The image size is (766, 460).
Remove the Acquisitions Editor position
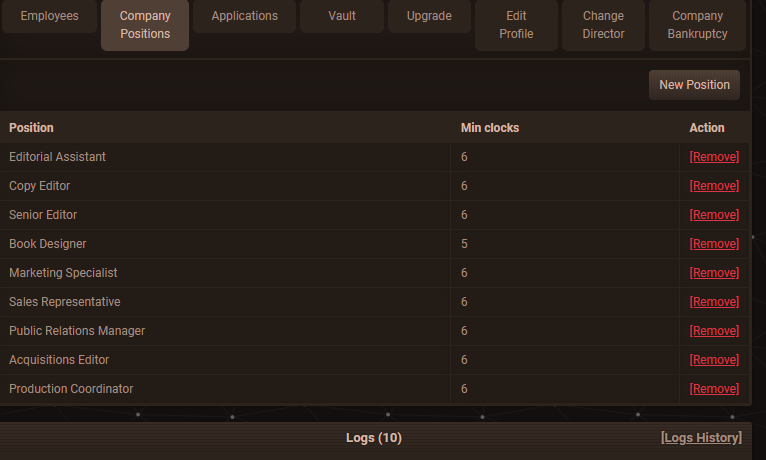[x=714, y=360]
